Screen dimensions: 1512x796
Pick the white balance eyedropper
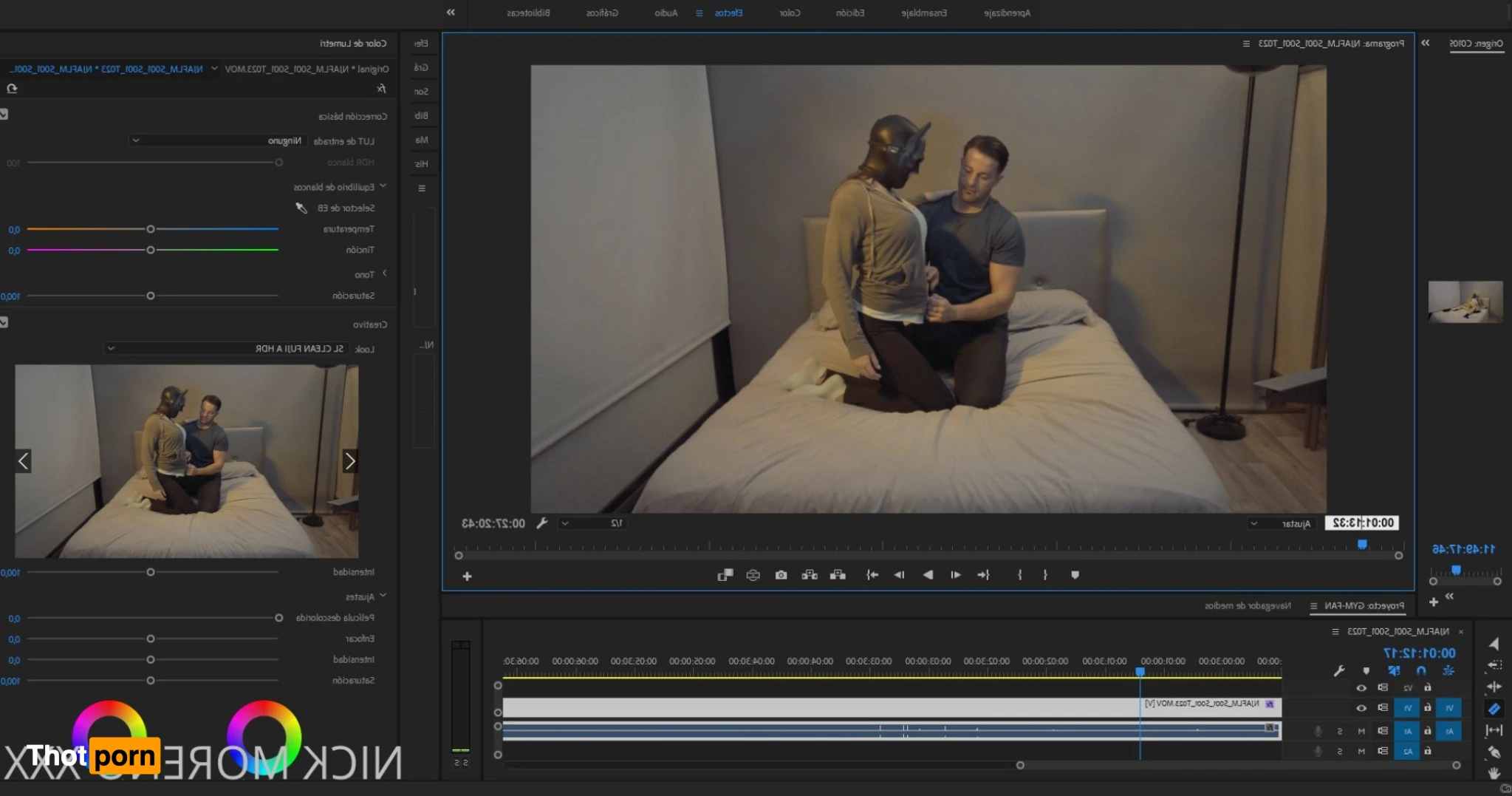[x=301, y=208]
